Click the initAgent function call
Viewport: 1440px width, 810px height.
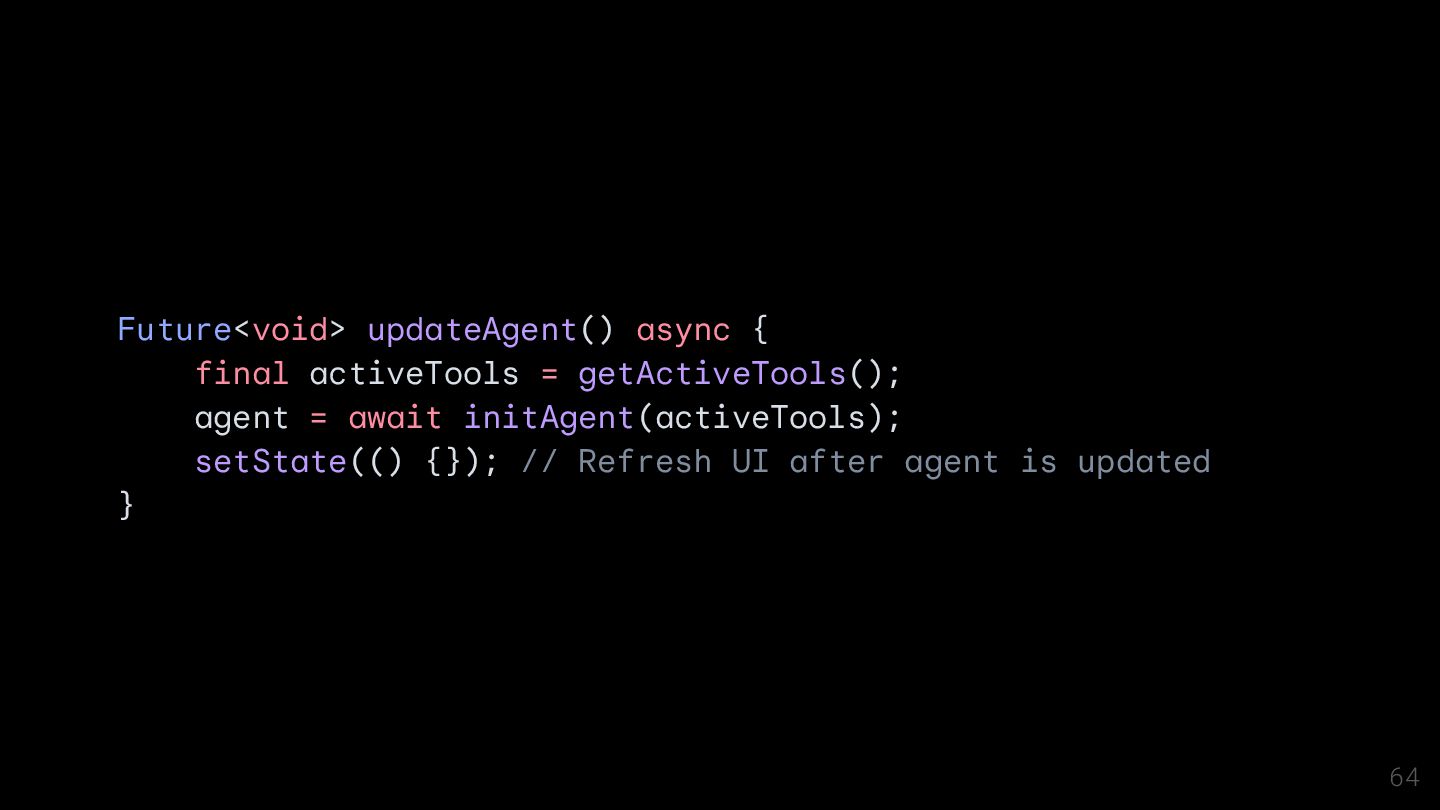(549, 418)
